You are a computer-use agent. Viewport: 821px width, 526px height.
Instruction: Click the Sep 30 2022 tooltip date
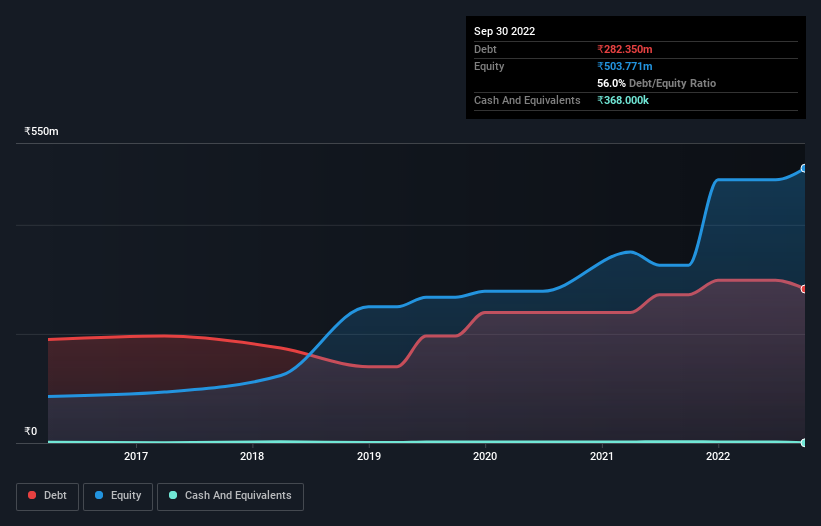coord(504,31)
